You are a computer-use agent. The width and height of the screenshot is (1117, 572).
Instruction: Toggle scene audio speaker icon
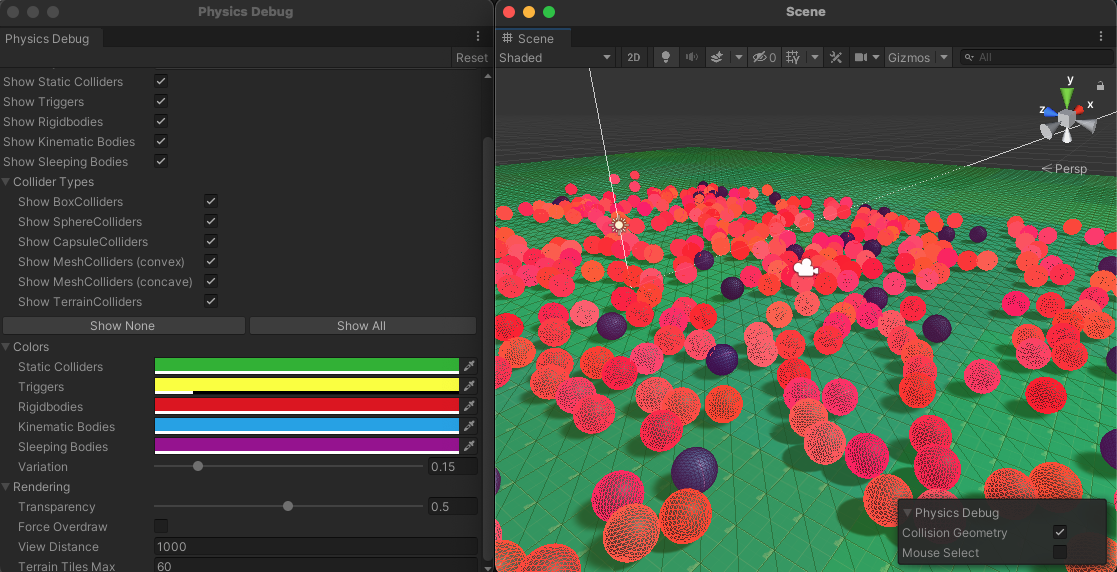click(690, 58)
